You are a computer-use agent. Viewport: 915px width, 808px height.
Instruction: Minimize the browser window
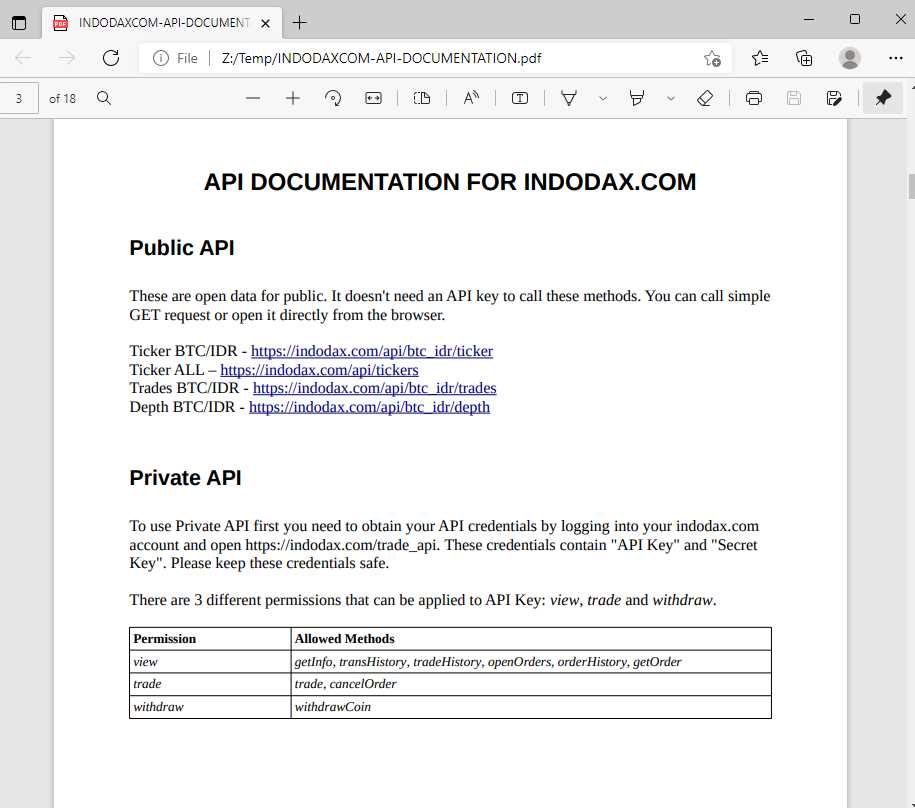[809, 19]
